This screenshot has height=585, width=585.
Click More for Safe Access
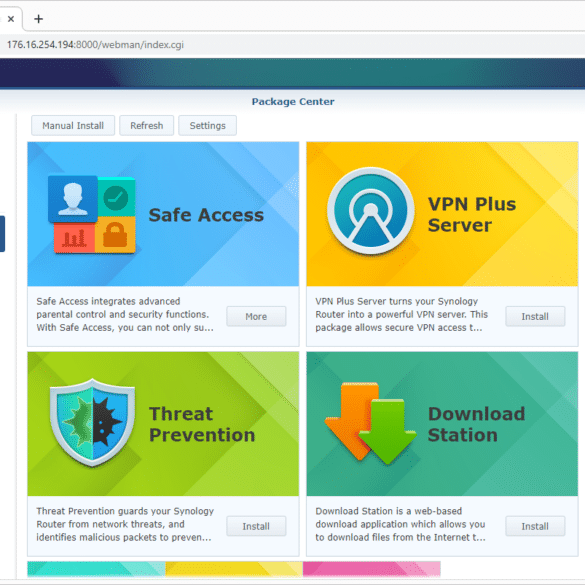pos(256,316)
